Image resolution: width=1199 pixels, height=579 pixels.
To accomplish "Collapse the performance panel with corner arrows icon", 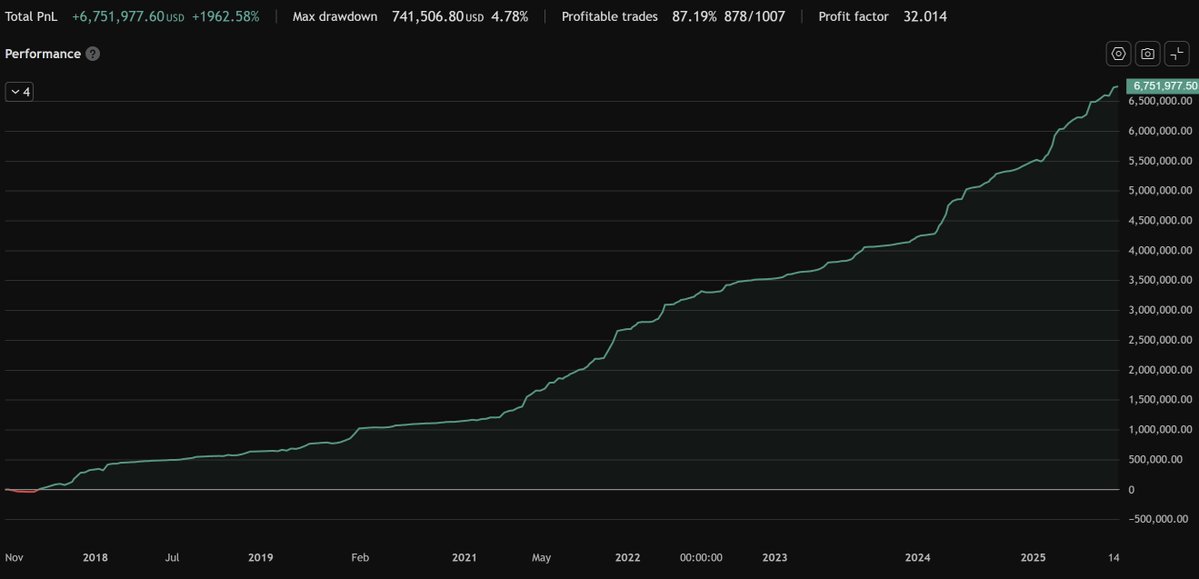I will click(1177, 54).
